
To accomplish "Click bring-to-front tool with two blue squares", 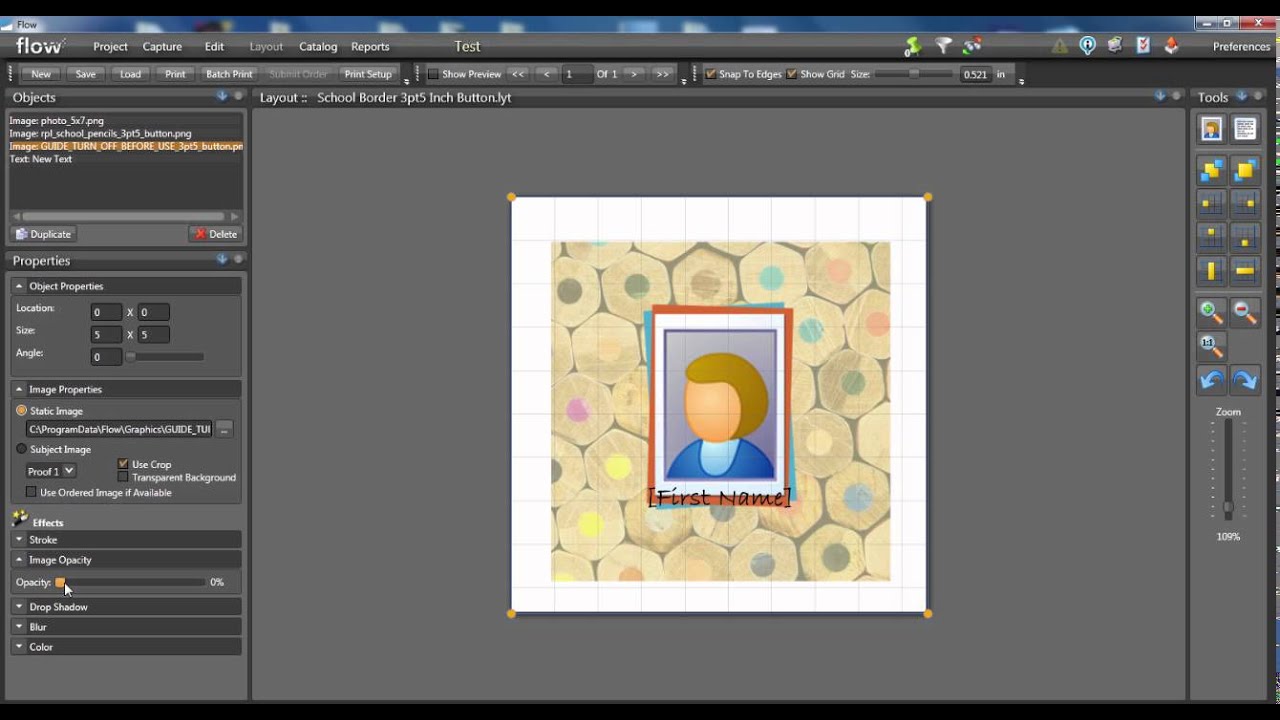I will coord(1211,172).
